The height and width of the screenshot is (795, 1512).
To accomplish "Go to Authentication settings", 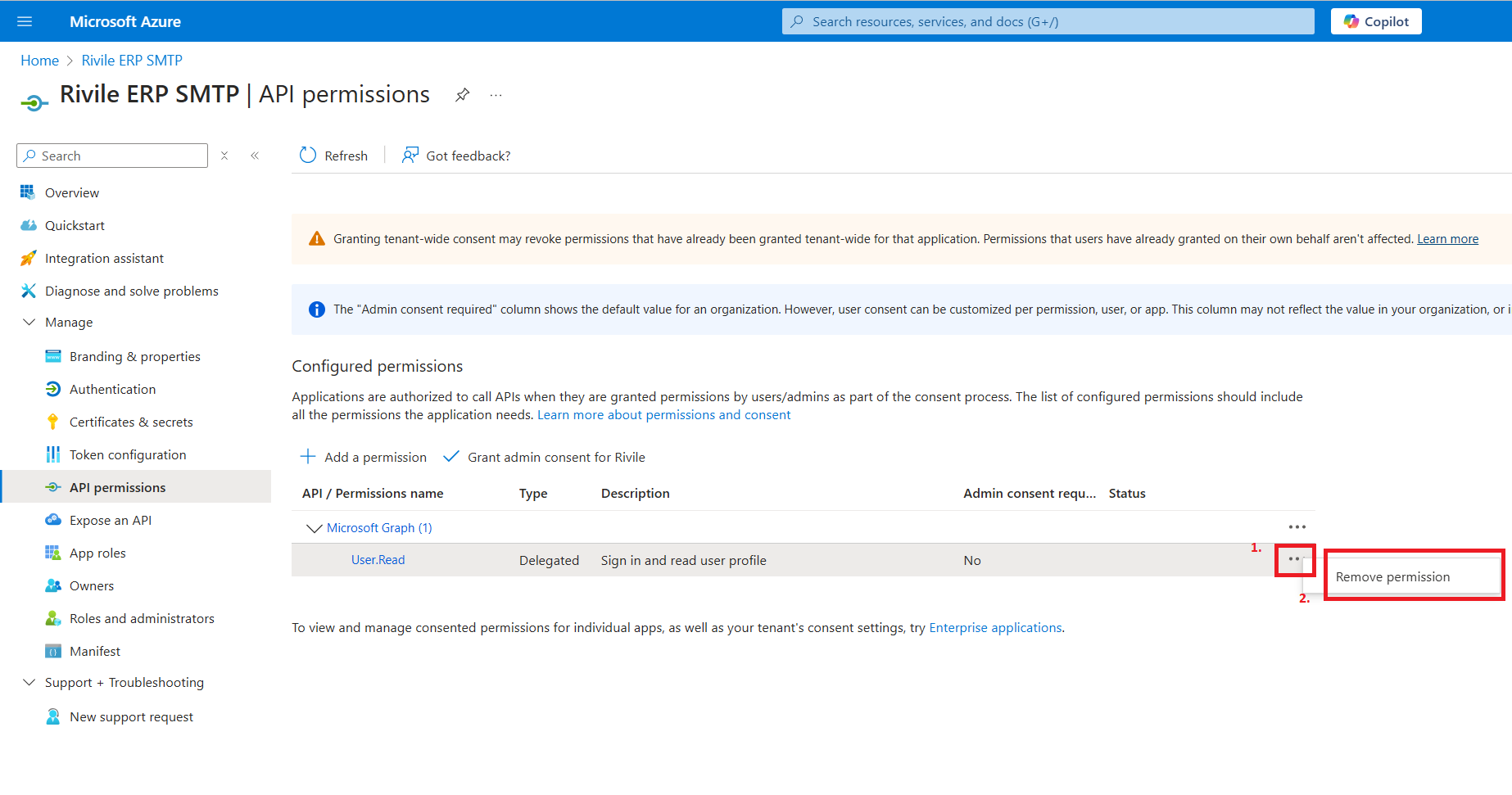I will 112,390.
